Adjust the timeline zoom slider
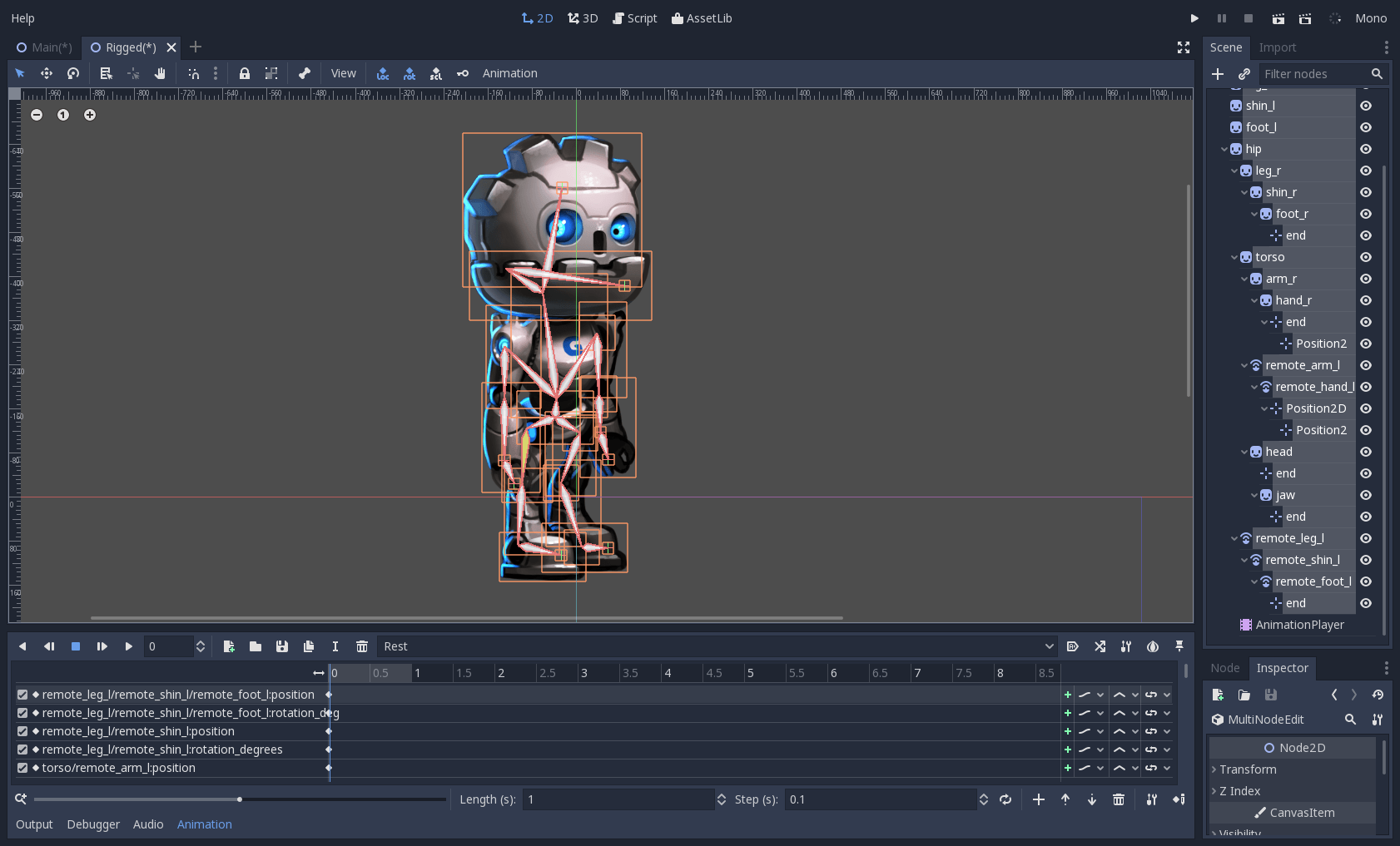The image size is (1400, 846). pyautogui.click(x=240, y=799)
